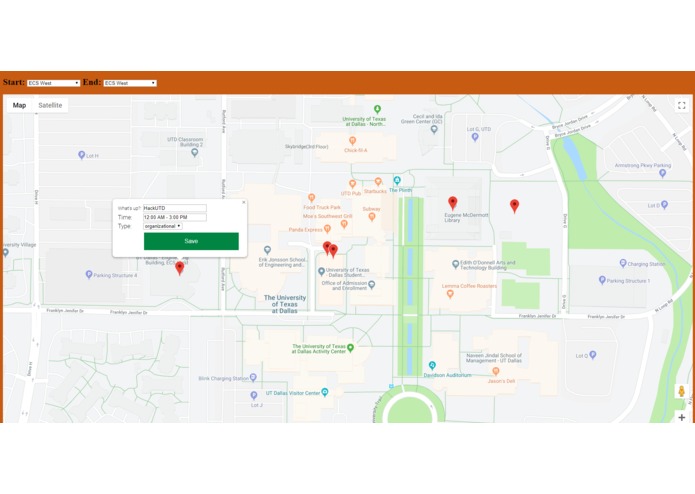Click the Naveen Jindal School of Management label
This screenshot has height=494, width=695.
[494, 358]
